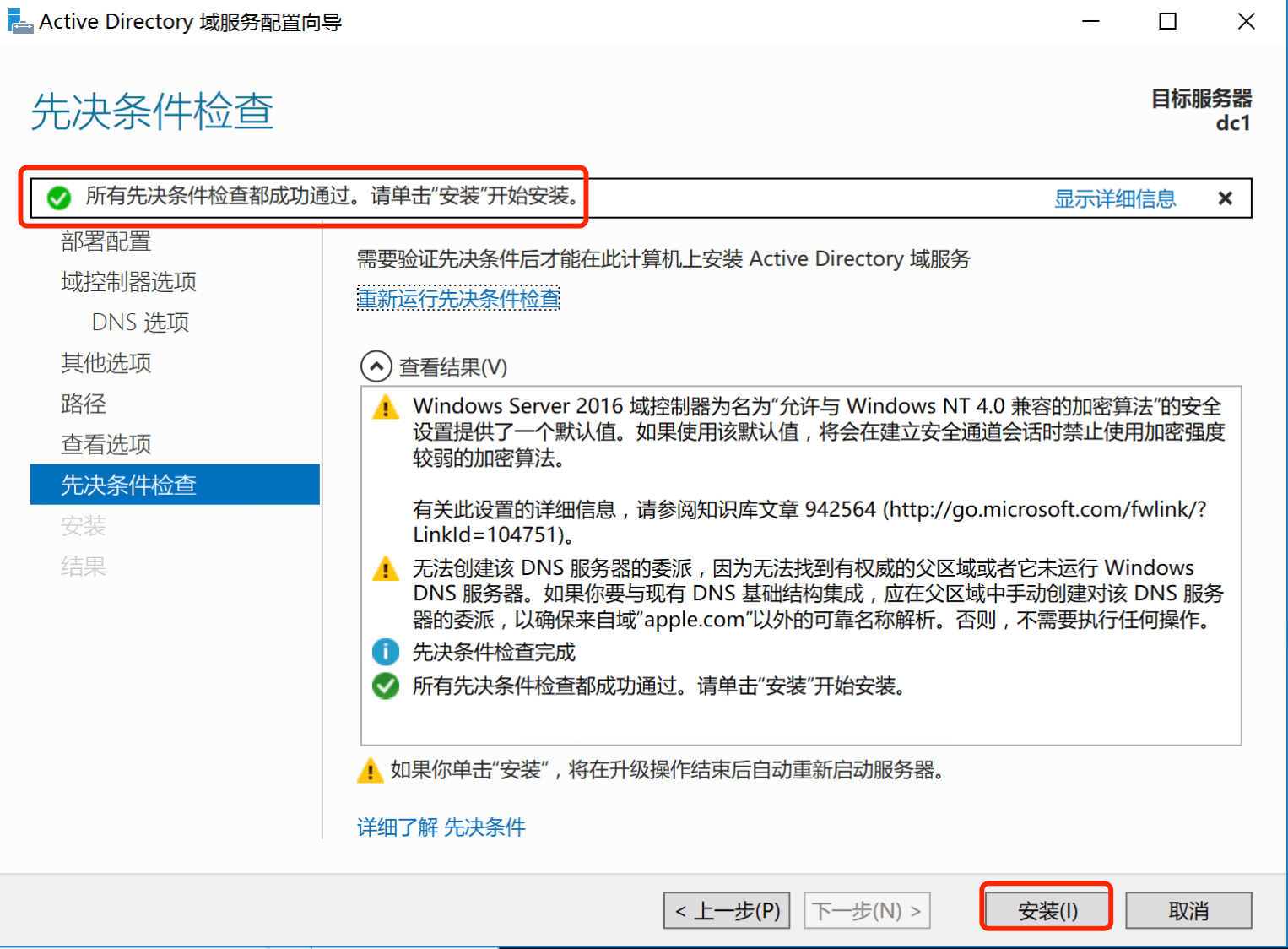Click the green success checkmark in notification bar
The height and width of the screenshot is (949, 1288).
click(59, 198)
